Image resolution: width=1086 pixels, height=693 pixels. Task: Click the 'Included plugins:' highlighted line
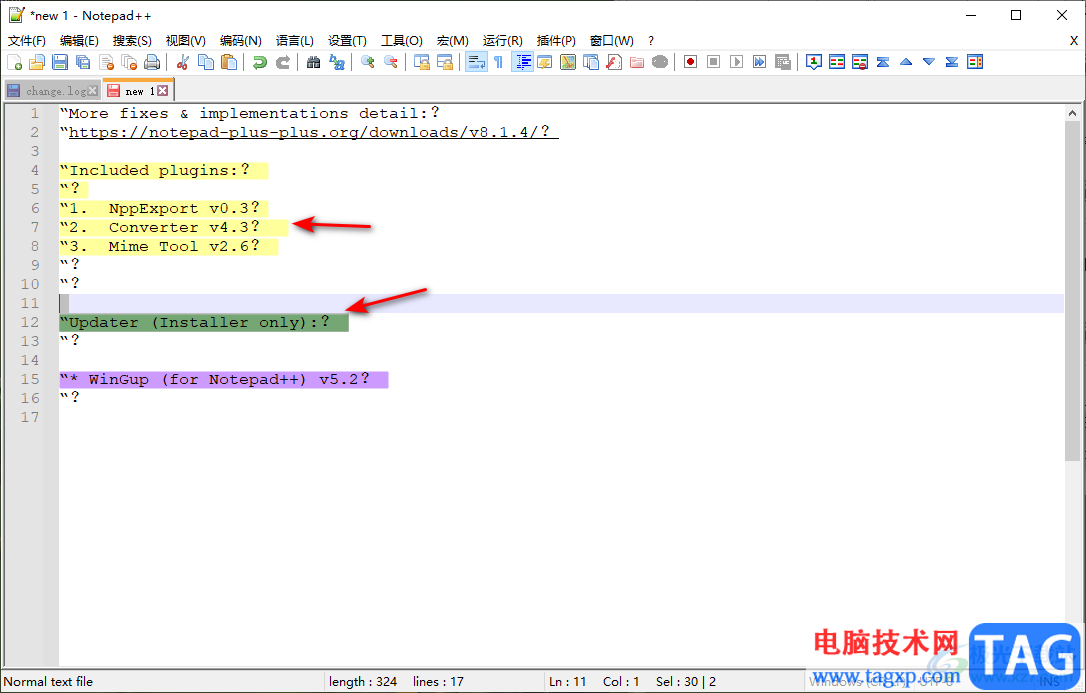[164, 170]
